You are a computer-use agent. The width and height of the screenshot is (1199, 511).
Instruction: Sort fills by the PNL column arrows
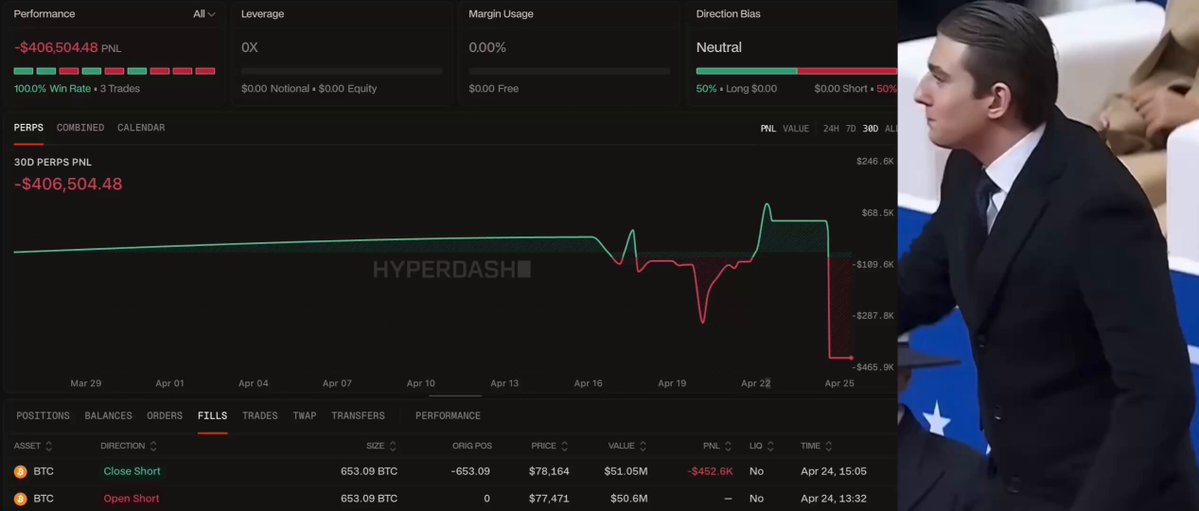click(728, 446)
